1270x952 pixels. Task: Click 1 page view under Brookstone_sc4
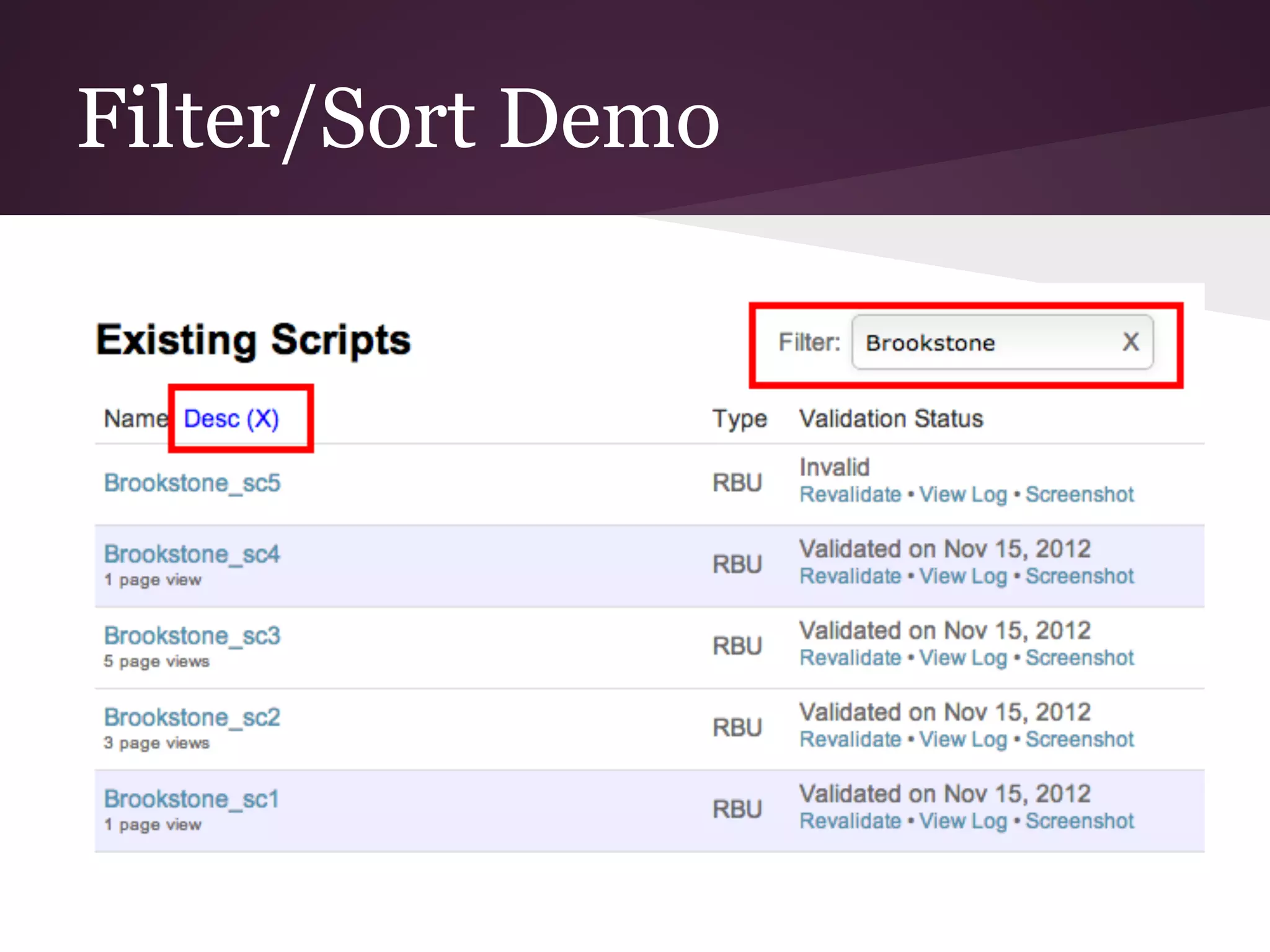(x=153, y=581)
